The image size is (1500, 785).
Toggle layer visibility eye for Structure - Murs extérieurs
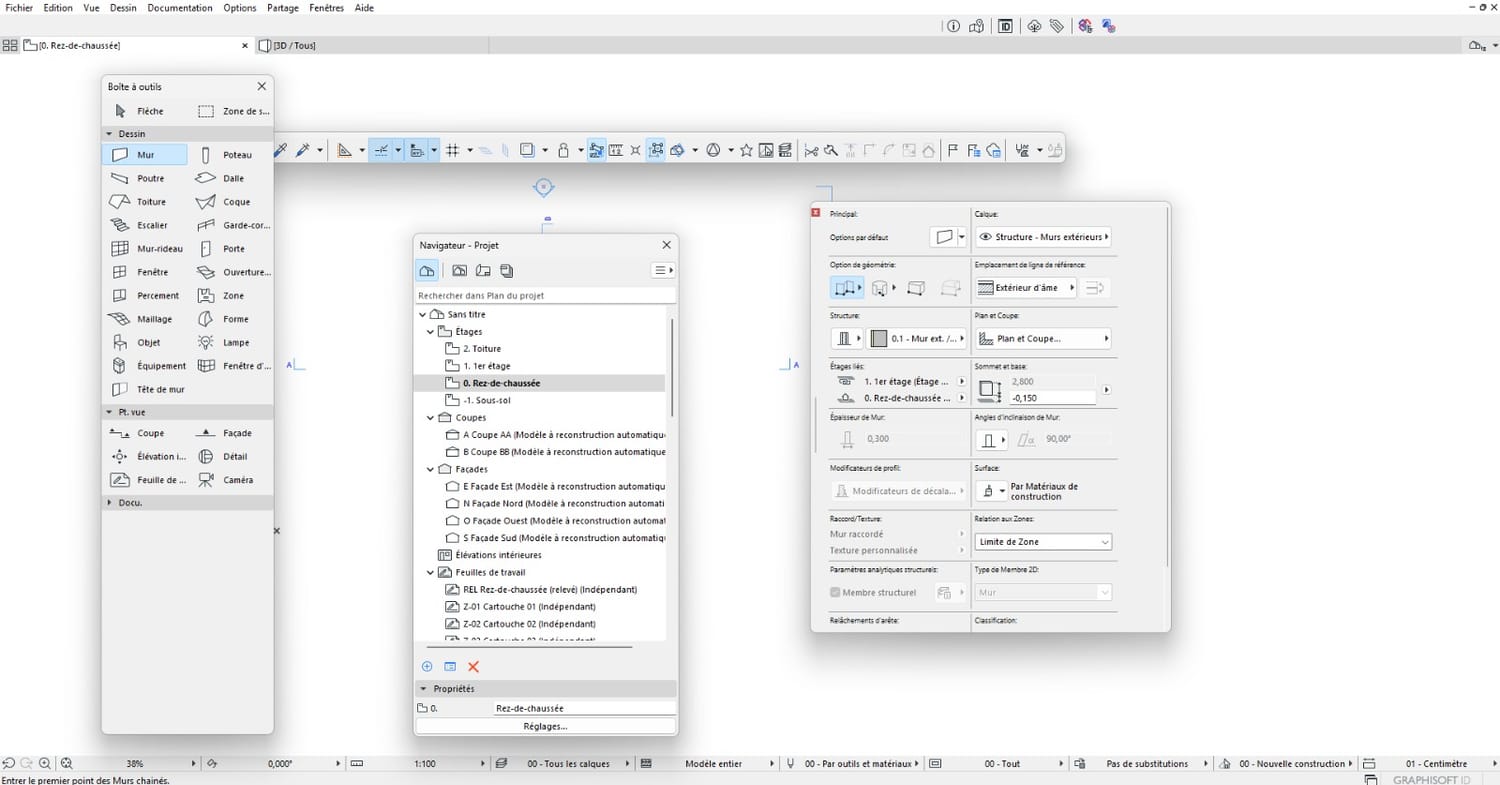pyautogui.click(x=986, y=237)
